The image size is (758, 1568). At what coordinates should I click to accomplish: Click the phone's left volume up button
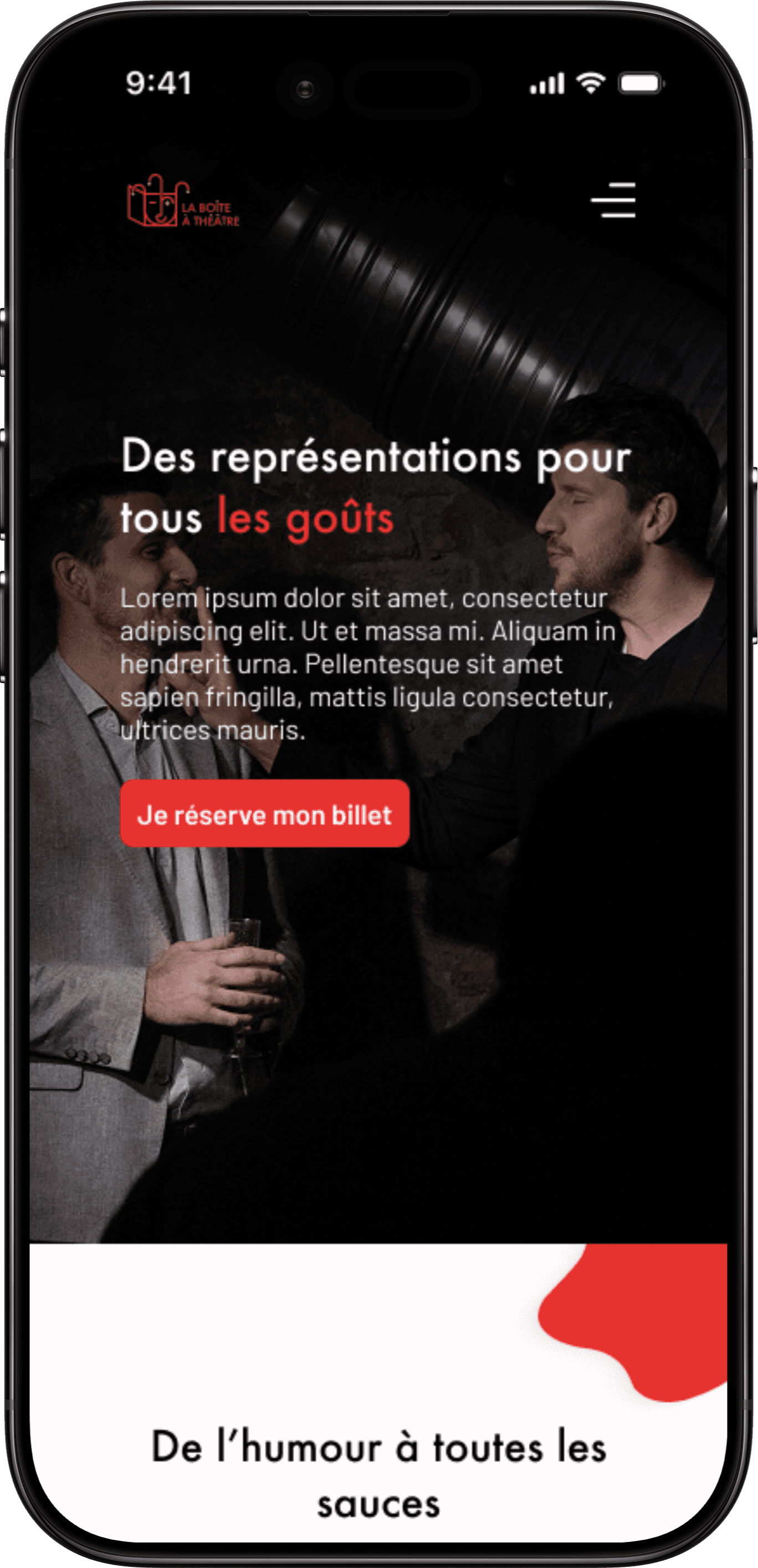click(x=3, y=484)
